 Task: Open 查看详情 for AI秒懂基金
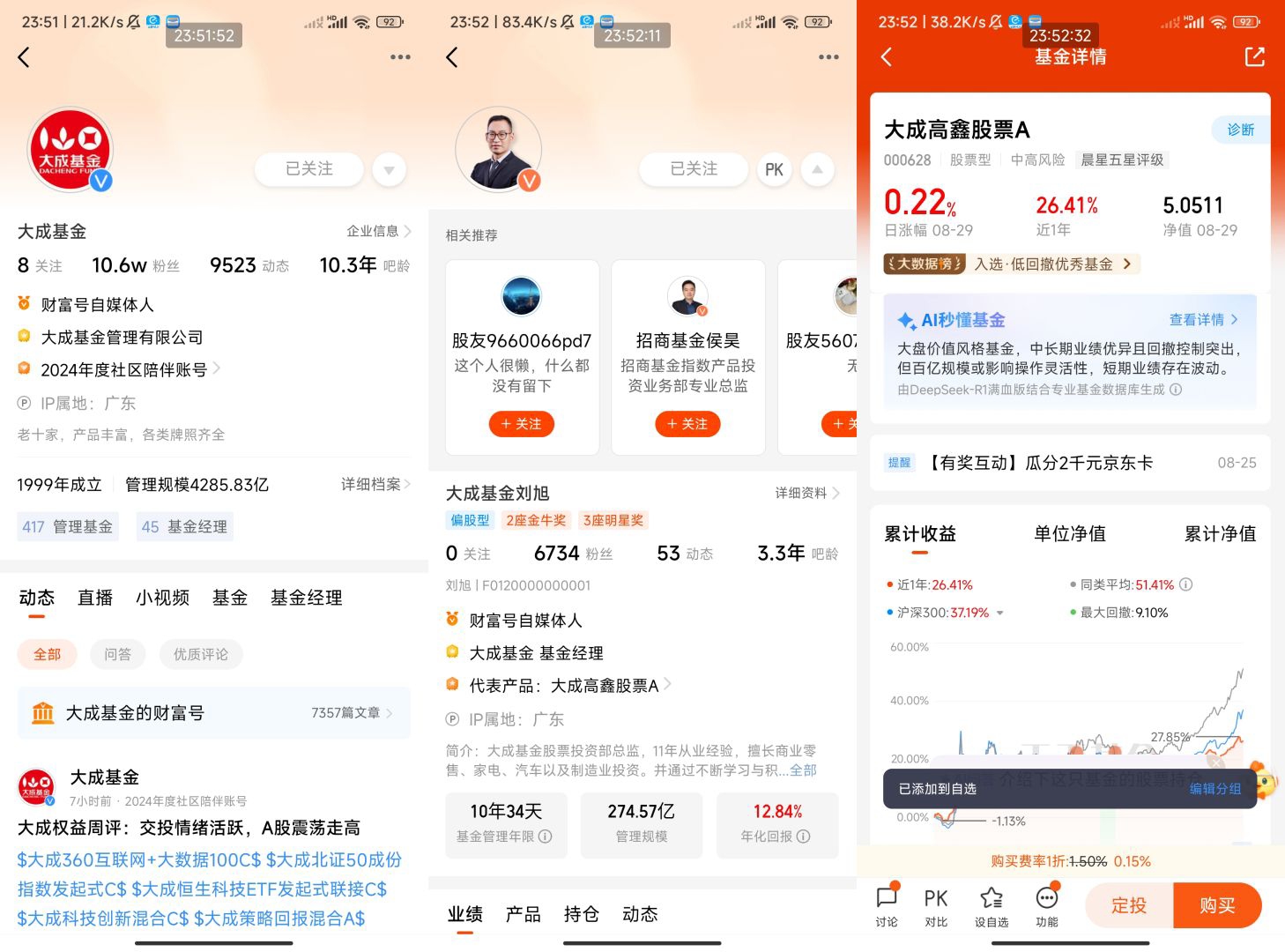click(1204, 319)
